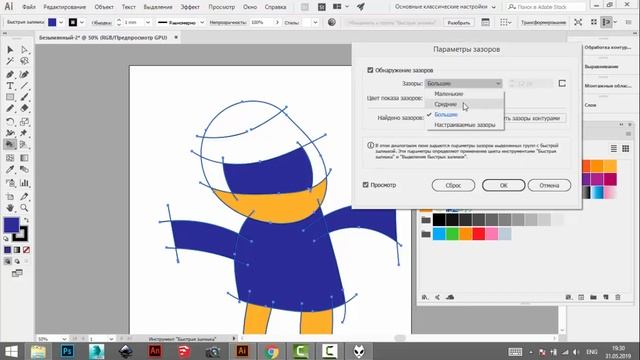Viewport: 640px width, 360px height.
Task: Click the Трансформирование link
Action: pos(543,22)
